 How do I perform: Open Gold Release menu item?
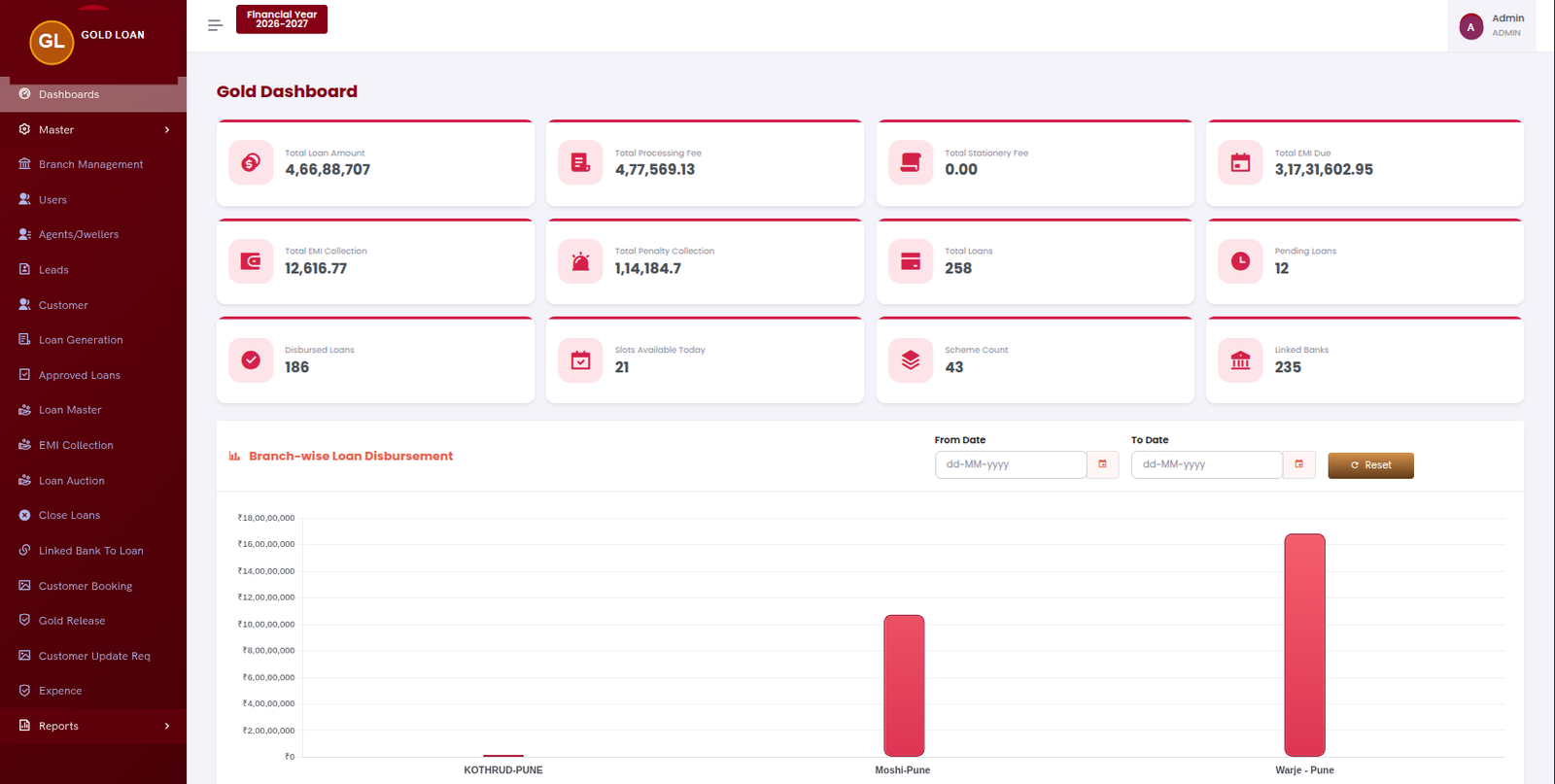coord(93,621)
